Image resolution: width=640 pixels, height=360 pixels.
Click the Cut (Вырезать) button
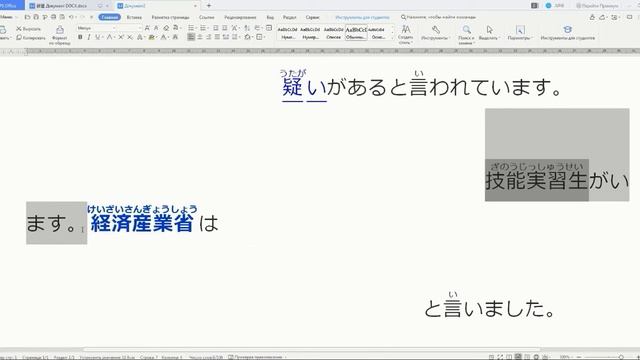pyautogui.click(x=28, y=29)
